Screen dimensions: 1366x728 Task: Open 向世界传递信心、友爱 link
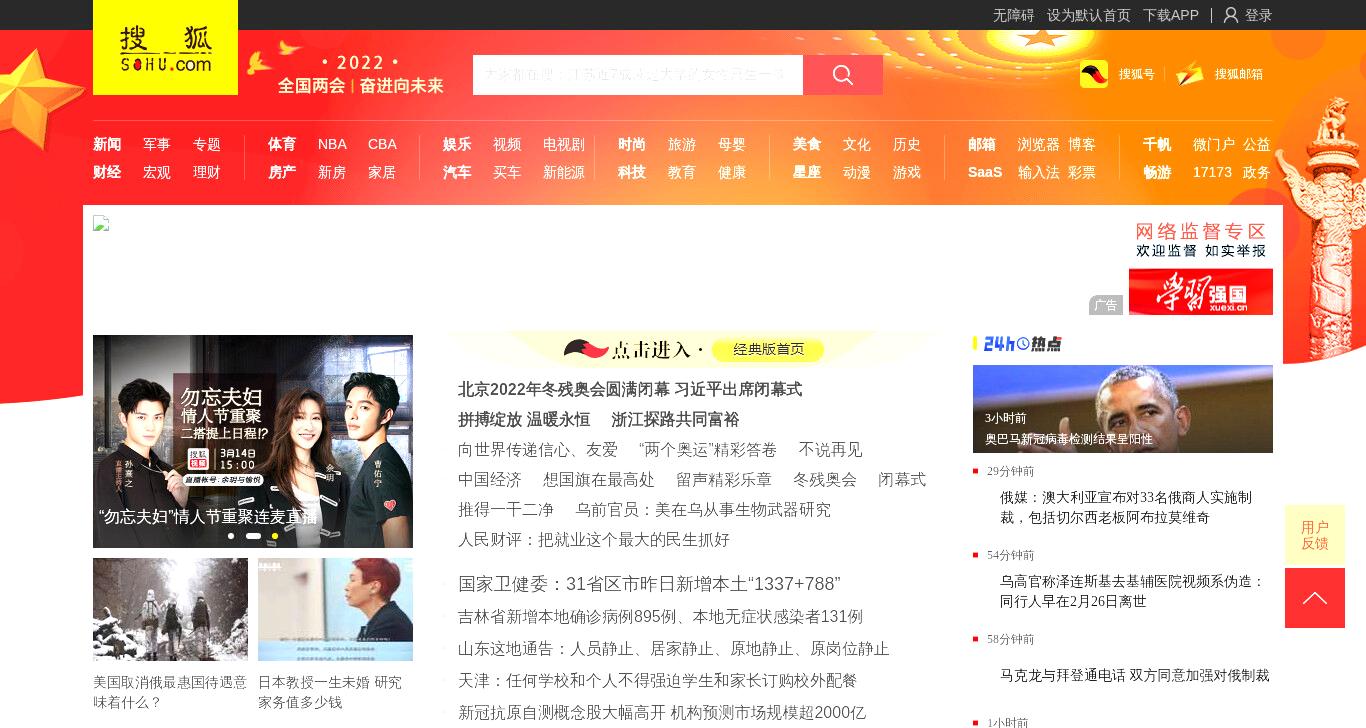coord(538,449)
